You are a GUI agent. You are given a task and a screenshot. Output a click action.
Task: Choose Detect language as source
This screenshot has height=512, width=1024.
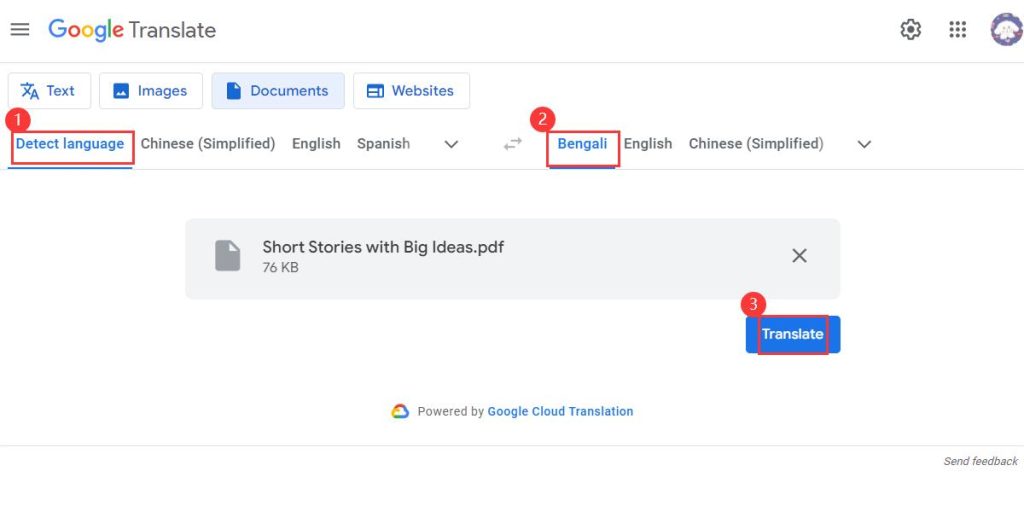[70, 144]
